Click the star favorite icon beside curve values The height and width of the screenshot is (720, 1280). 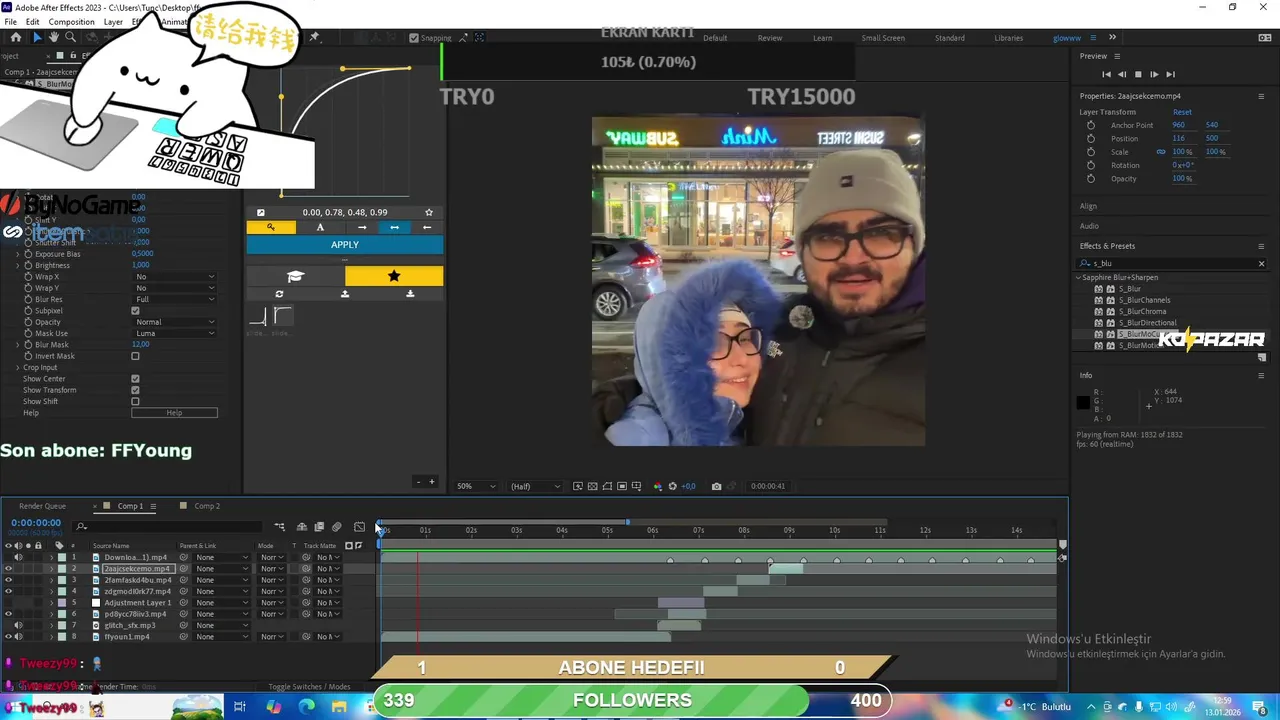point(429,212)
